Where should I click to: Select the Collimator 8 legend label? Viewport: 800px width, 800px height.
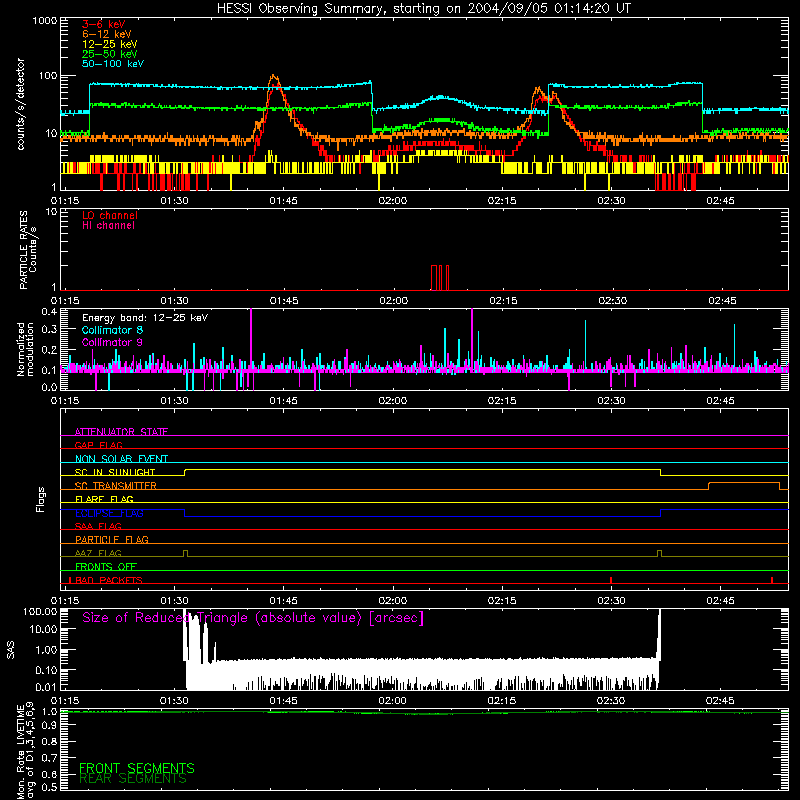click(112, 330)
